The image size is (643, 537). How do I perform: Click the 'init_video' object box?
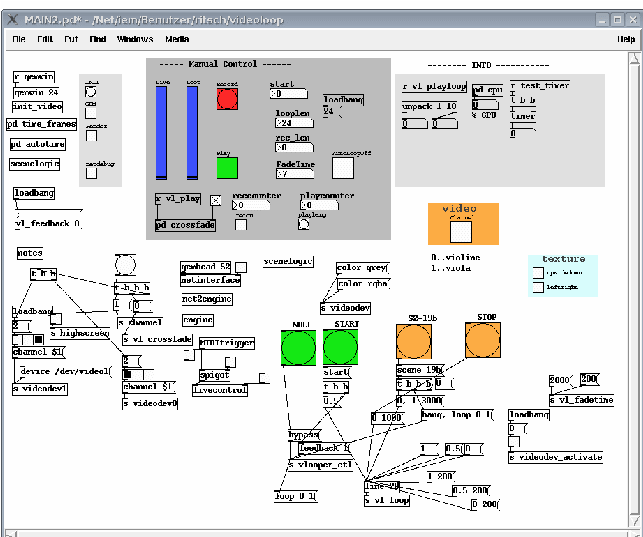point(38,106)
